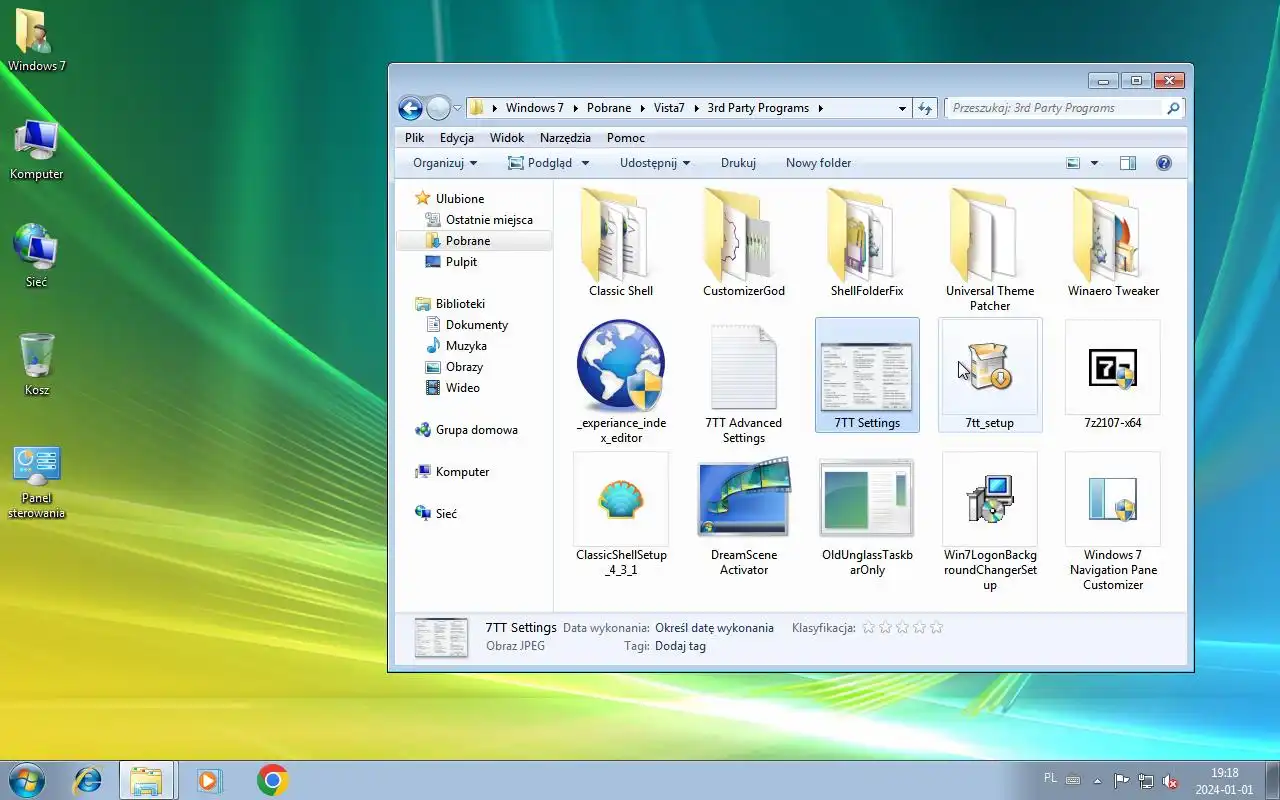This screenshot has height=800, width=1280.
Task: Select Windows 7 Navigation Pane Customizer
Action: pos(1113,520)
